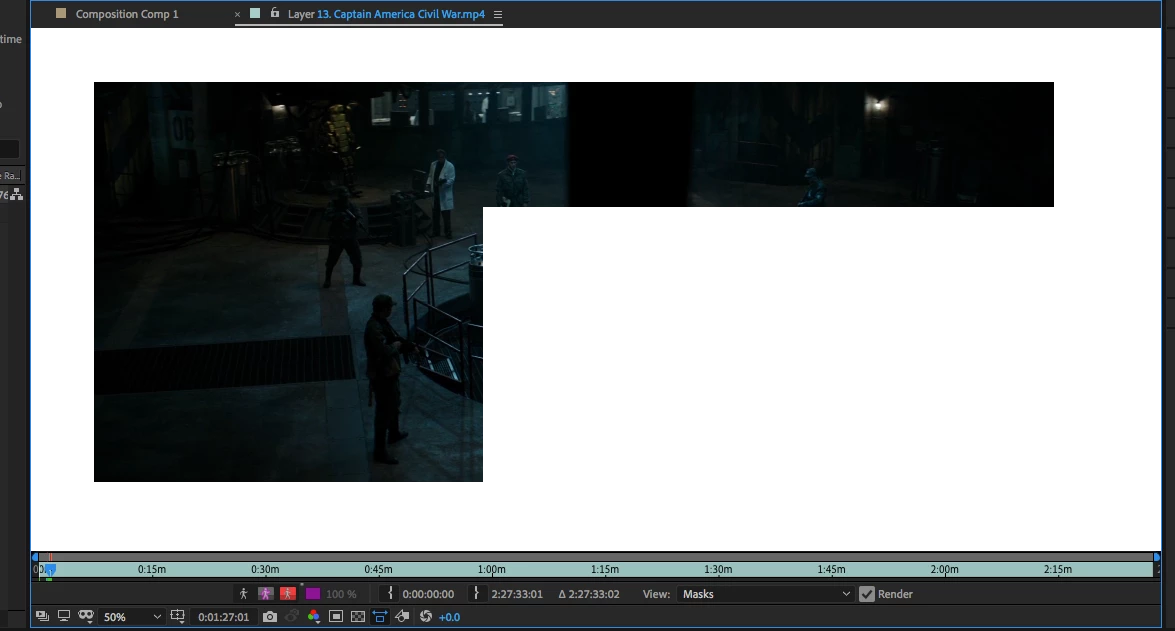
Task: Click the Out point timecode 2:27:33:01
Action: tap(517, 594)
